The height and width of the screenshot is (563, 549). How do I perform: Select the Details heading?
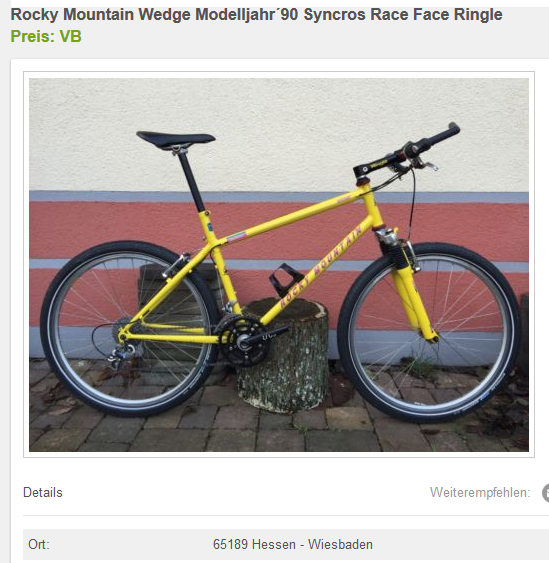click(43, 492)
